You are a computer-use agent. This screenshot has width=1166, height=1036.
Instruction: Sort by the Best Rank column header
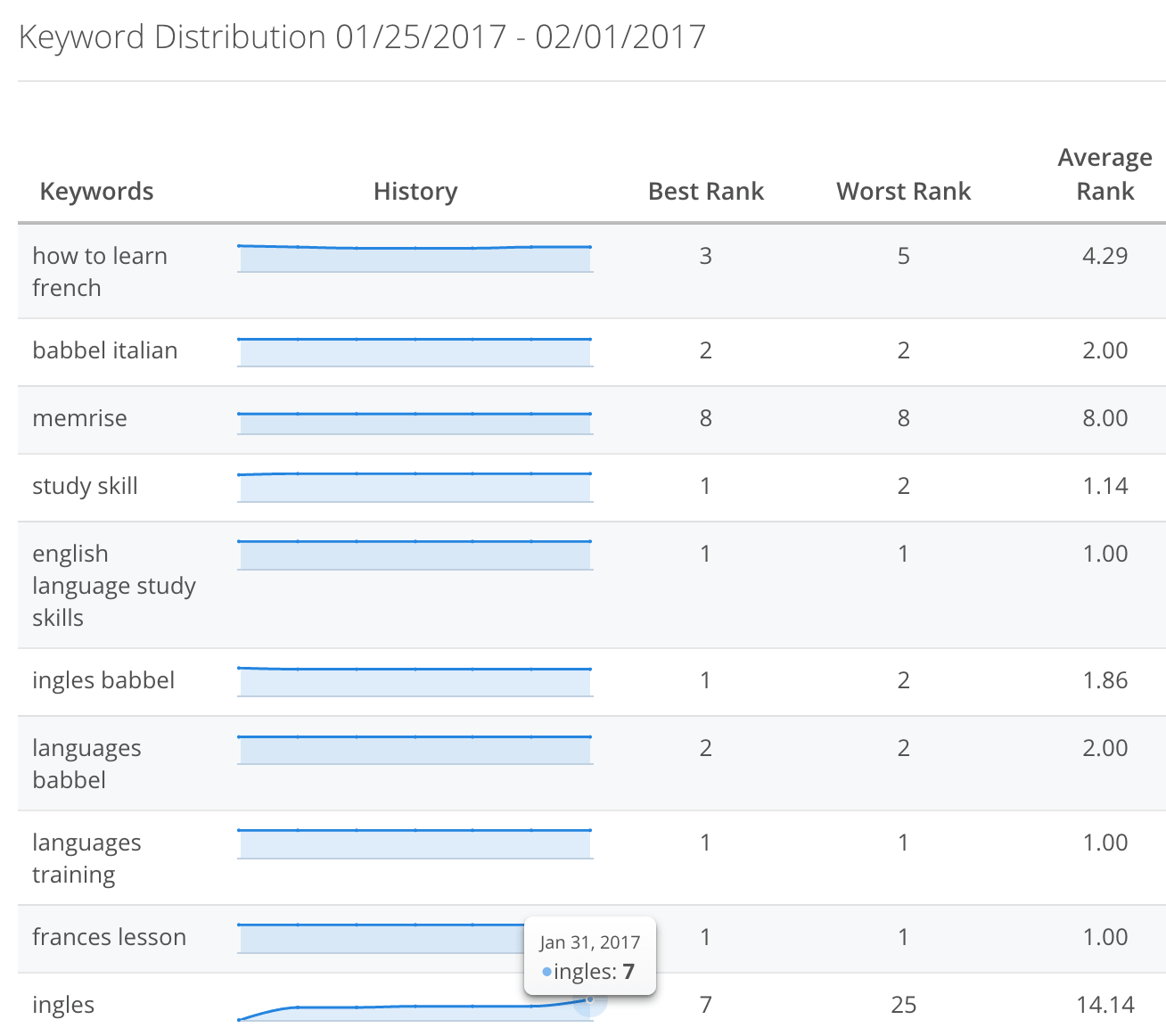706,191
